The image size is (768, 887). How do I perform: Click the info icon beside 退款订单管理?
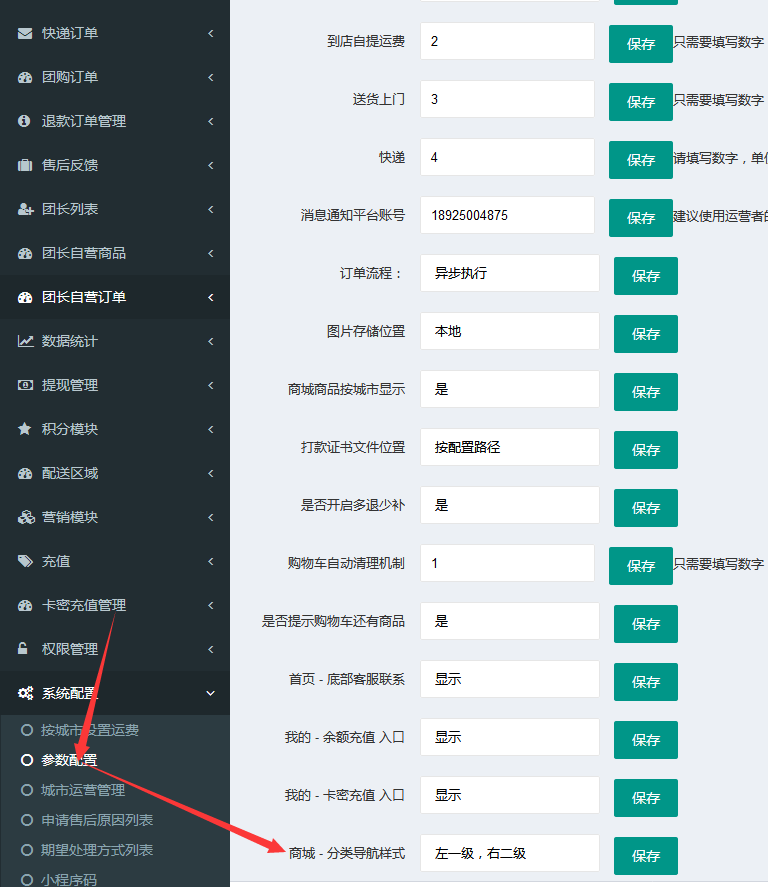[x=25, y=121]
